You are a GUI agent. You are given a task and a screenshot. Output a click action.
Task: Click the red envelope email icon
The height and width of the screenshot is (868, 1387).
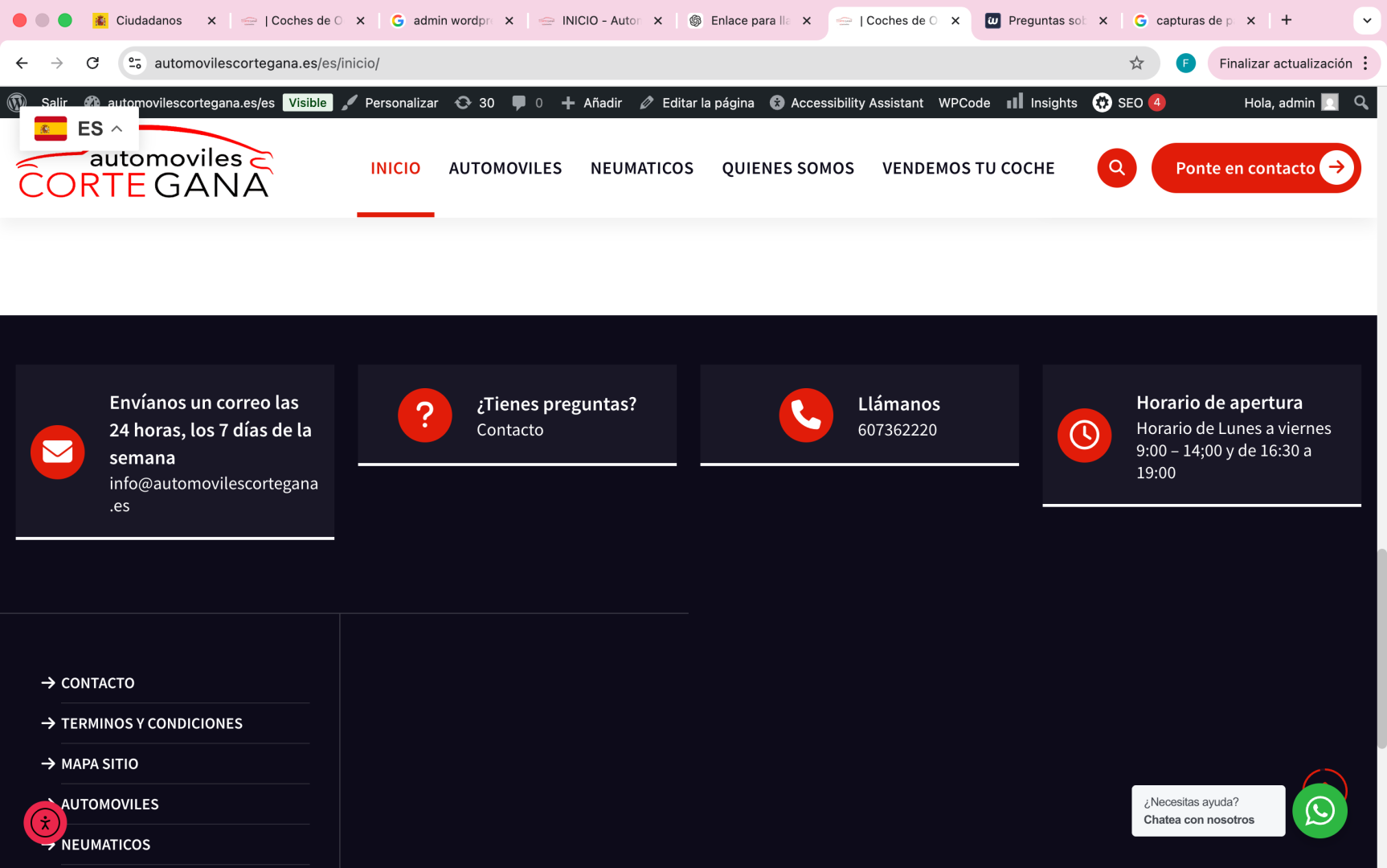tap(58, 452)
